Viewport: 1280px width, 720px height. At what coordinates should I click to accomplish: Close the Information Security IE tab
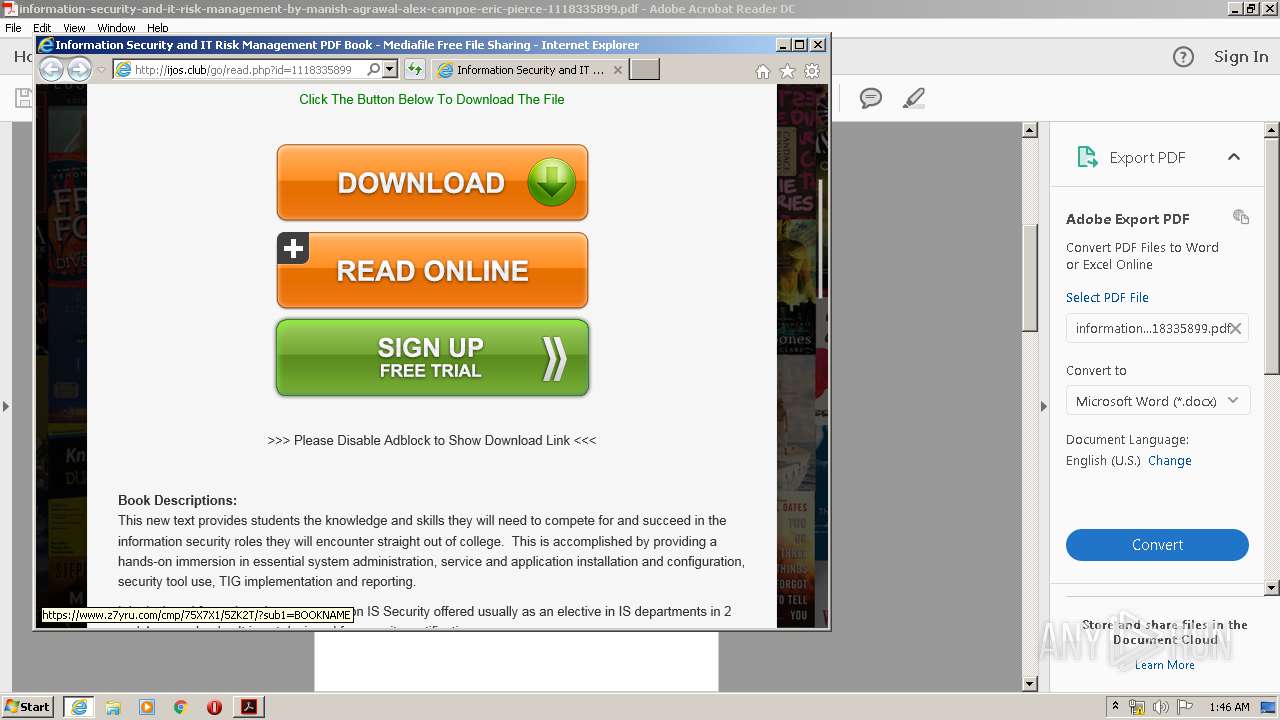tap(617, 70)
